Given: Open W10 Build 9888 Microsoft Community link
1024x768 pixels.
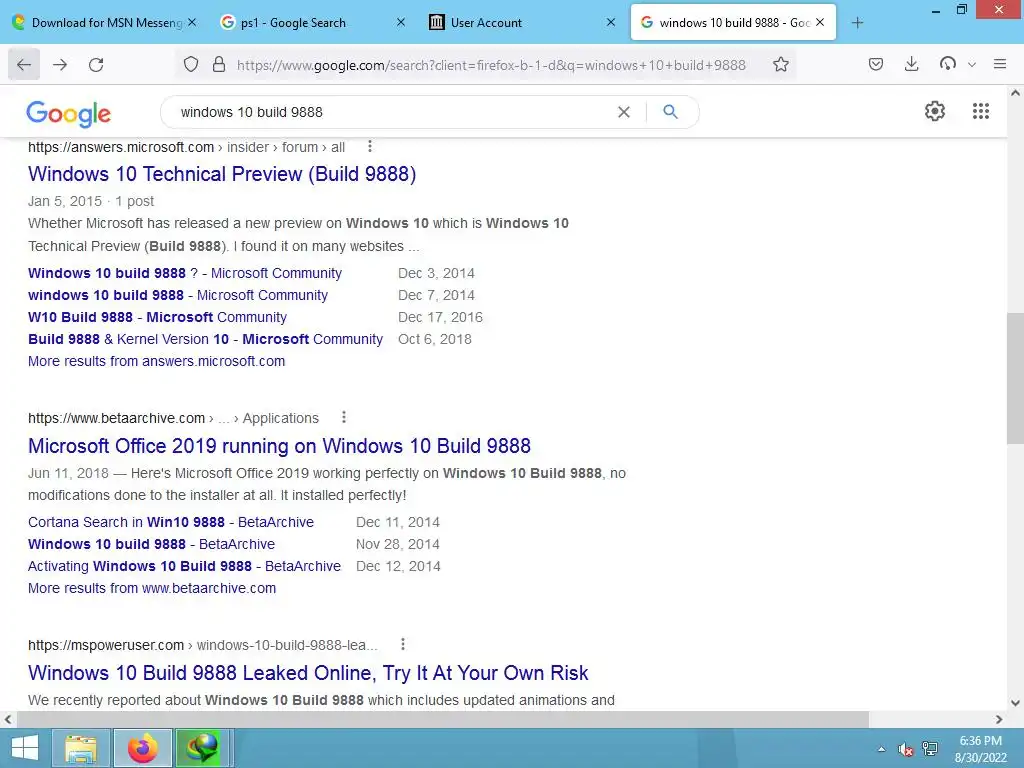Looking at the screenshot, I should tap(157, 317).
